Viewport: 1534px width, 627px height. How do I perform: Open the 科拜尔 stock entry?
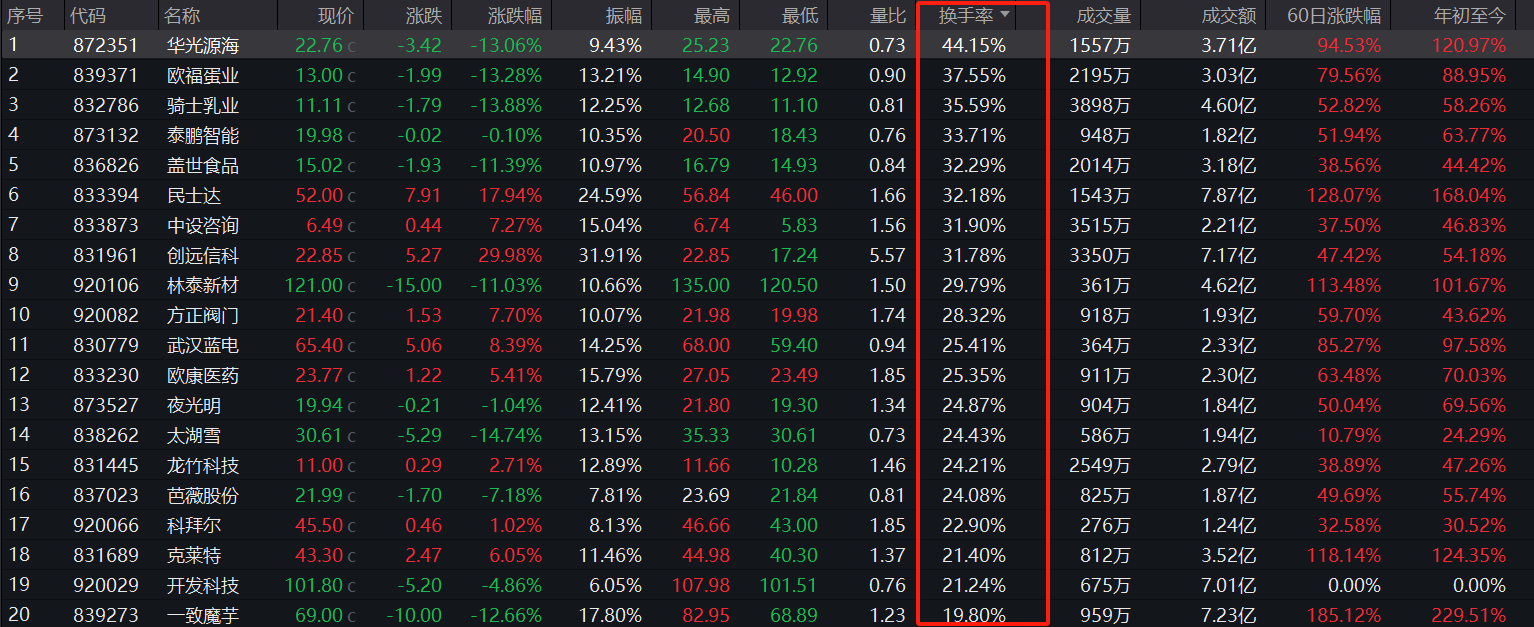click(x=194, y=525)
